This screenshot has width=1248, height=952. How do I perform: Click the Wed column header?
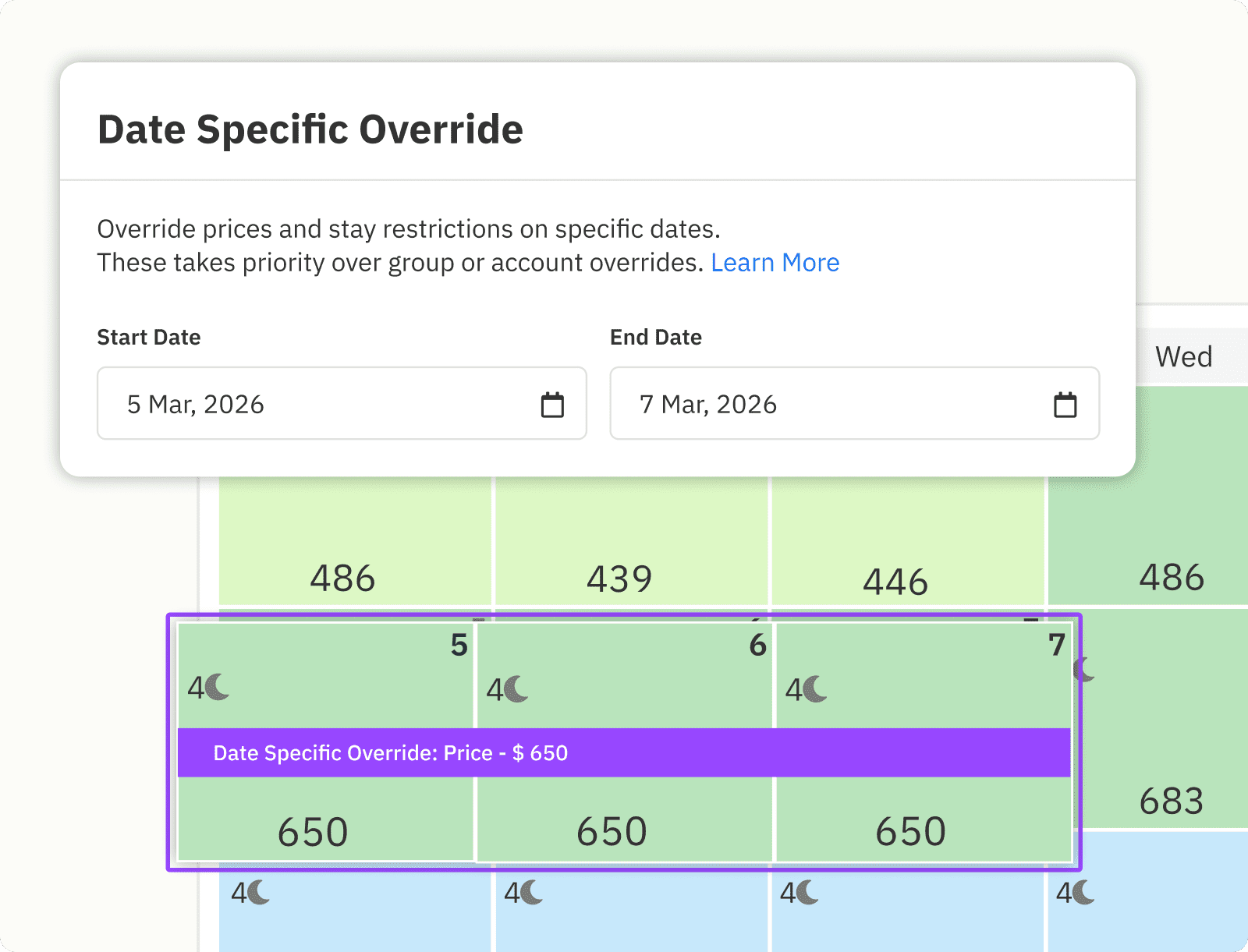[x=1183, y=357]
